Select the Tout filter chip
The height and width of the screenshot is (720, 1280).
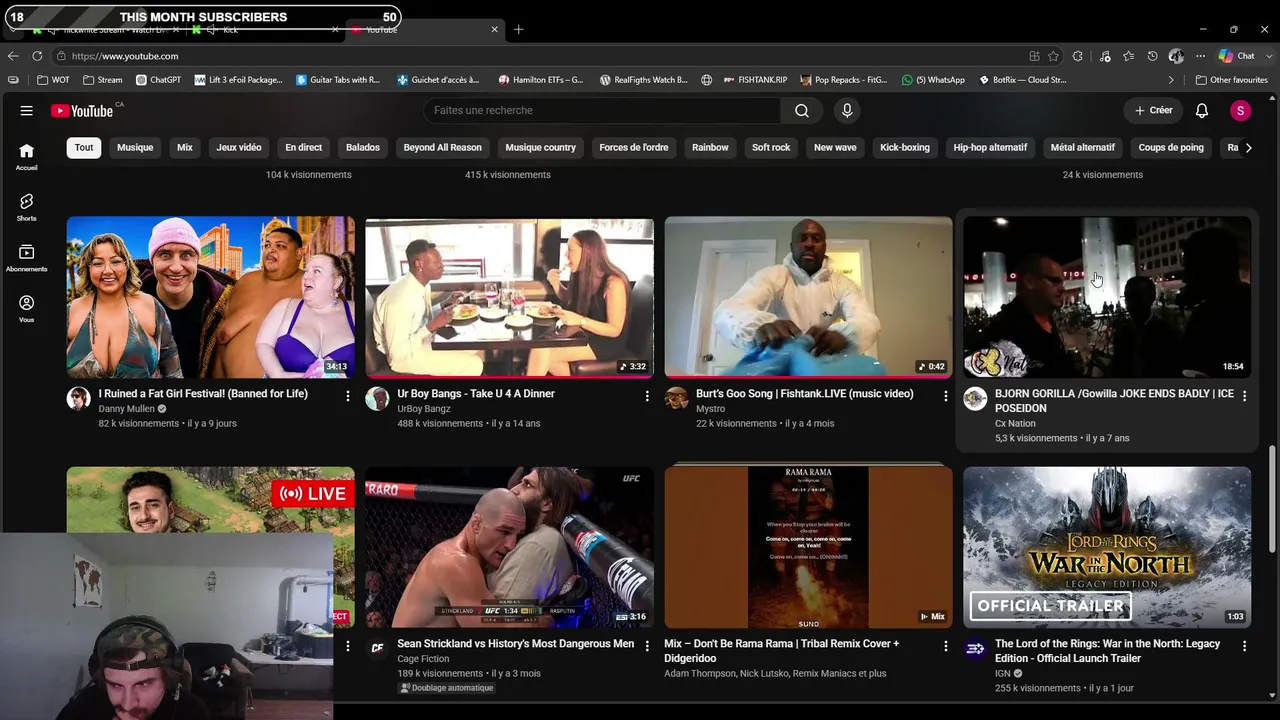[x=84, y=148]
